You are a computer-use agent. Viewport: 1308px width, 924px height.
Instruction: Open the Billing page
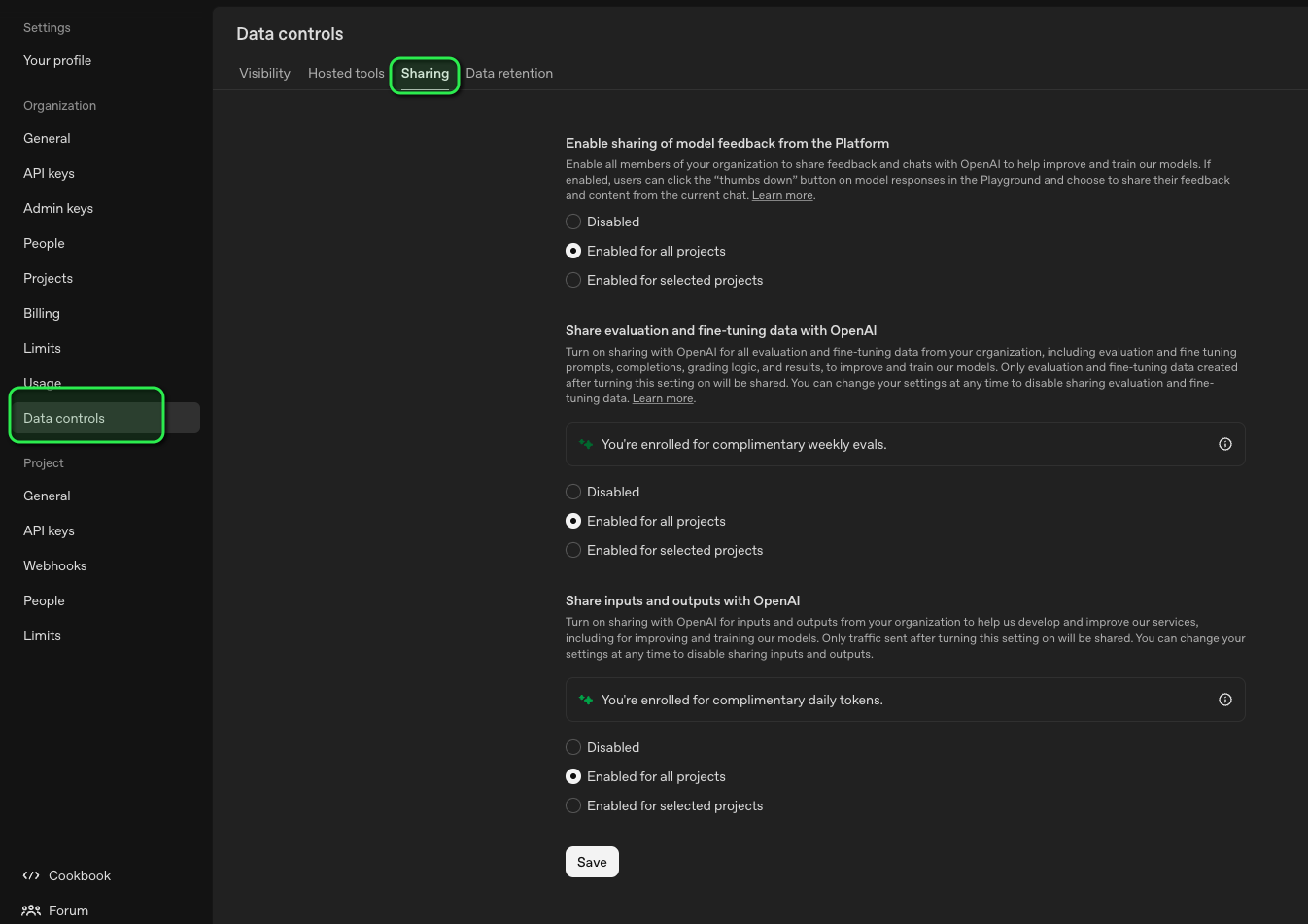(42, 313)
